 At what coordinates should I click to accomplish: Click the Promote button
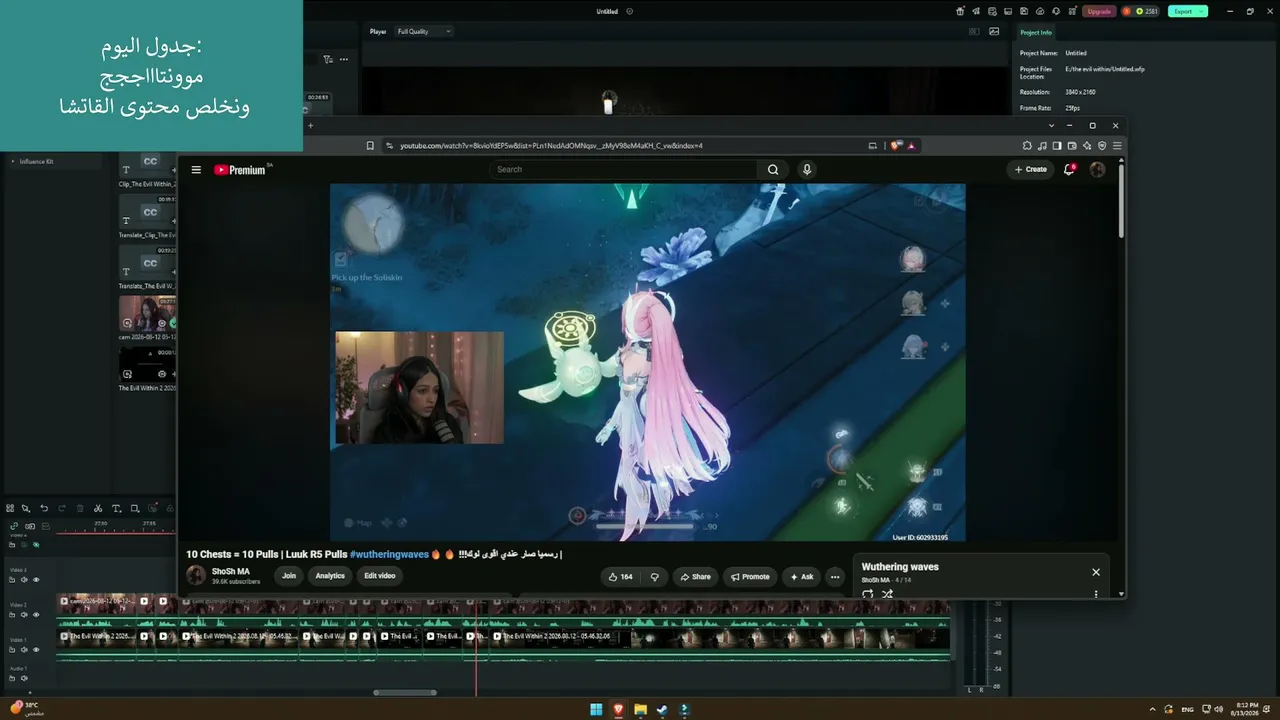tap(750, 577)
